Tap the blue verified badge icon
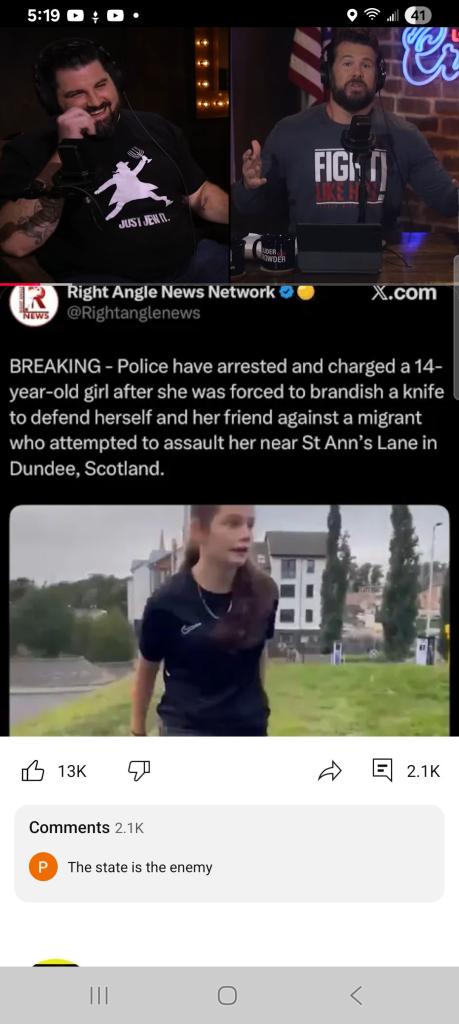Screen dimensions: 459x1024 [286, 293]
